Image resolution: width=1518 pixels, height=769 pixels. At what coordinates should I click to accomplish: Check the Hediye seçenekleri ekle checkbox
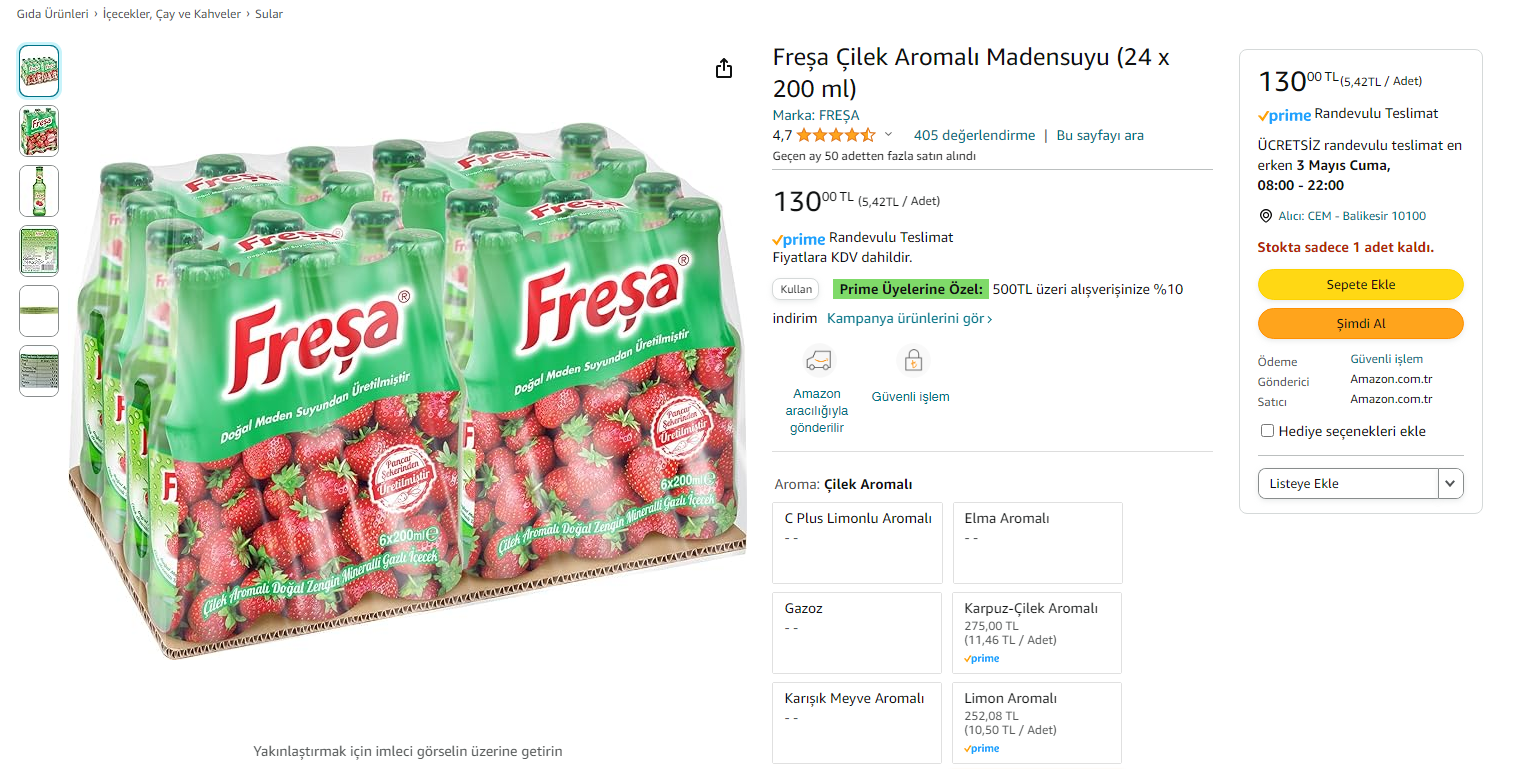(1267, 431)
